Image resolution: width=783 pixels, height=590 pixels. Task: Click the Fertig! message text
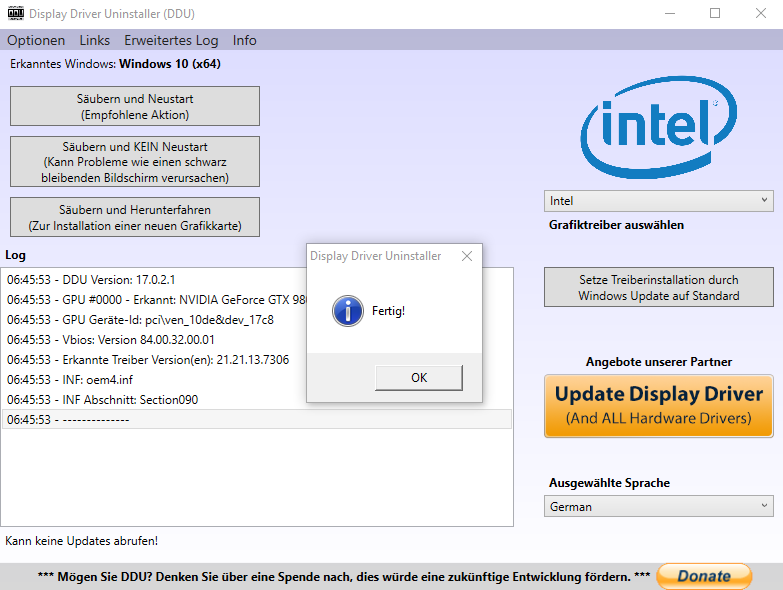point(388,310)
